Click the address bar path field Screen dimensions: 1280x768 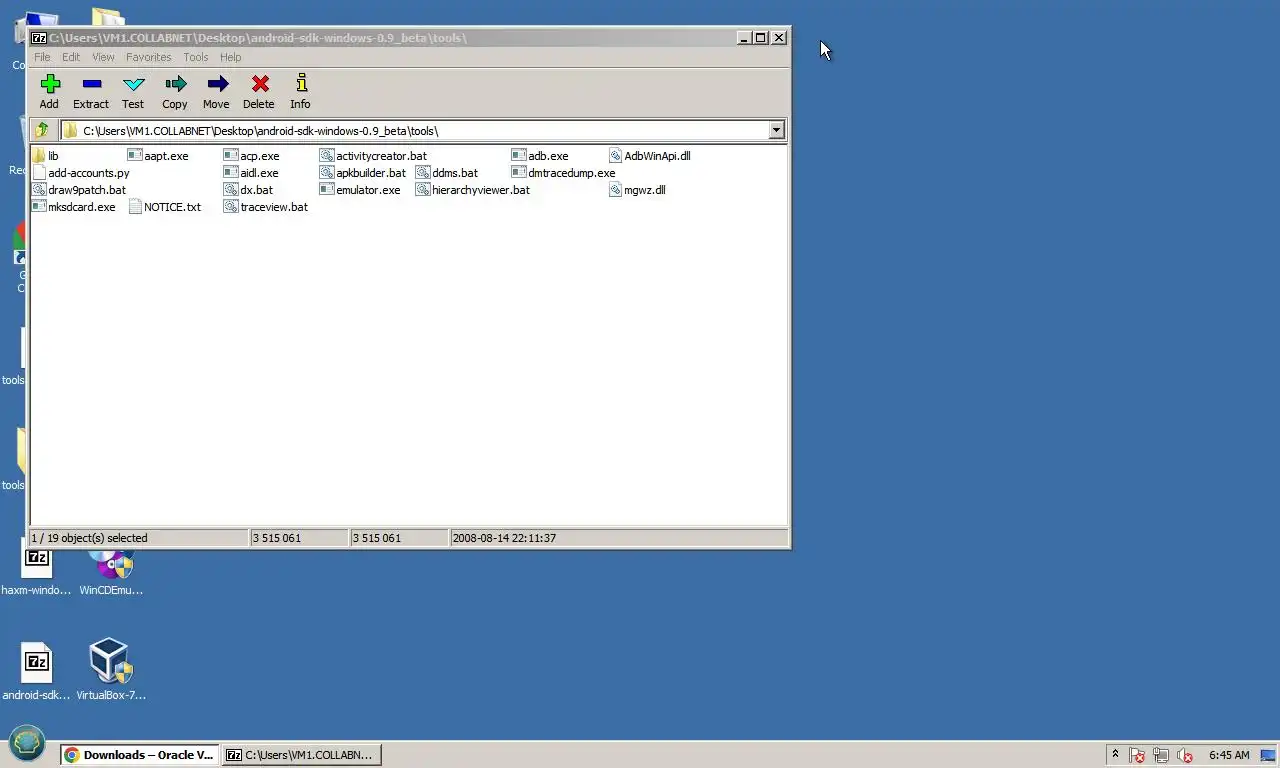point(414,130)
